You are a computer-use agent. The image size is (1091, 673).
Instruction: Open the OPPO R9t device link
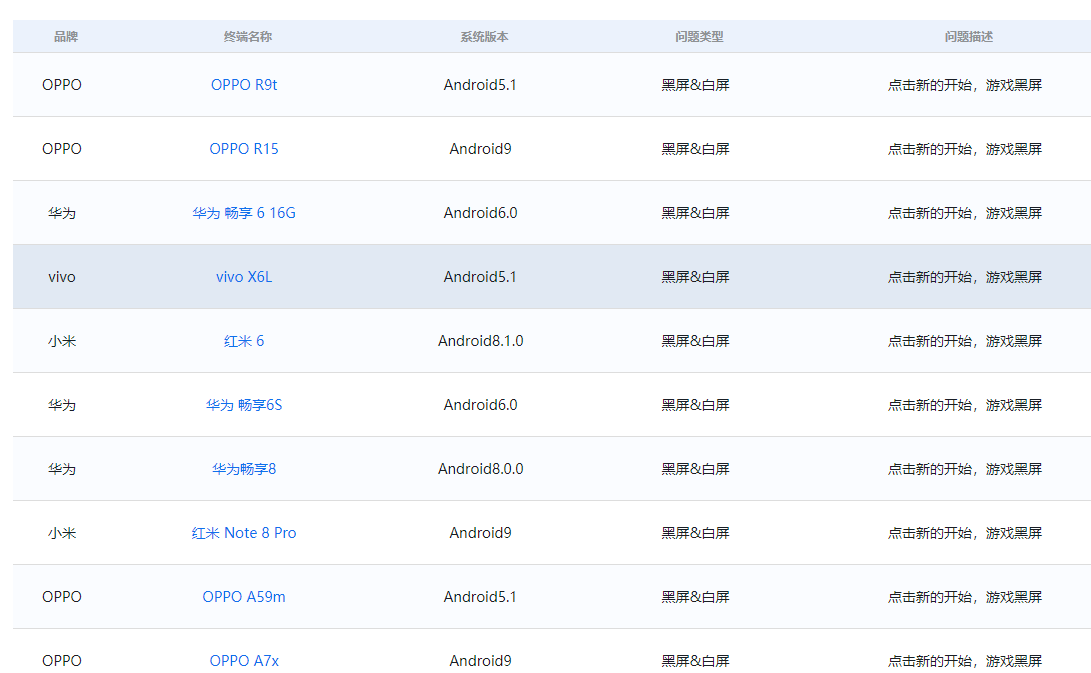[245, 85]
